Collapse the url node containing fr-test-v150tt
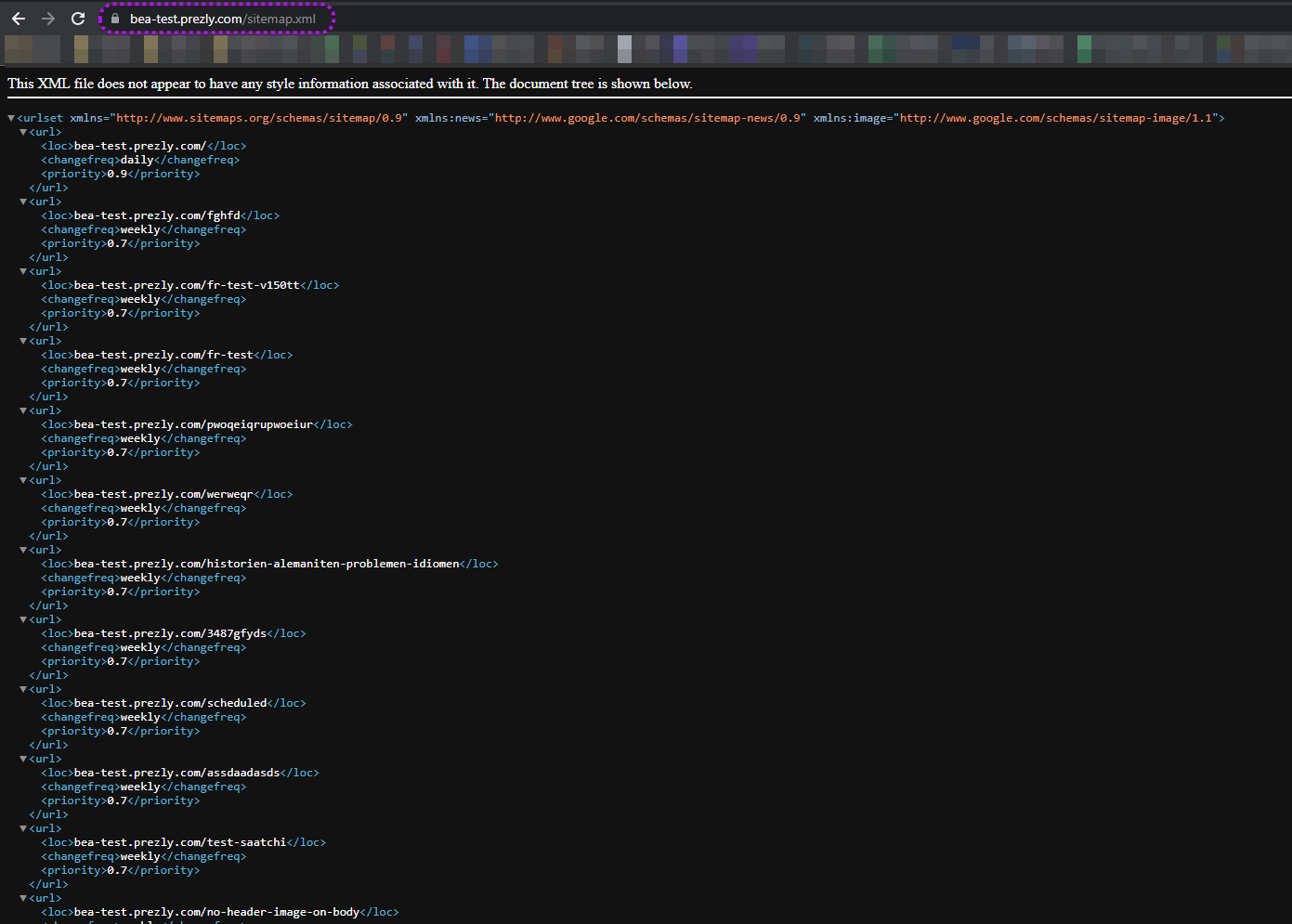 23,272
